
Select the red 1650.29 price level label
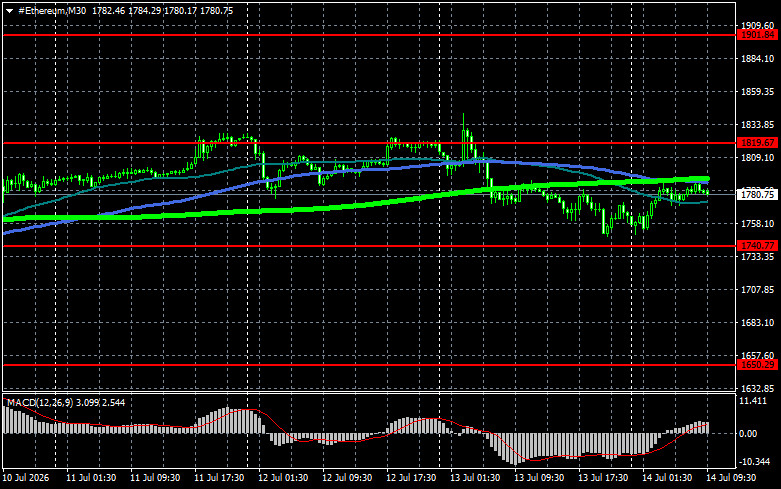757,365
